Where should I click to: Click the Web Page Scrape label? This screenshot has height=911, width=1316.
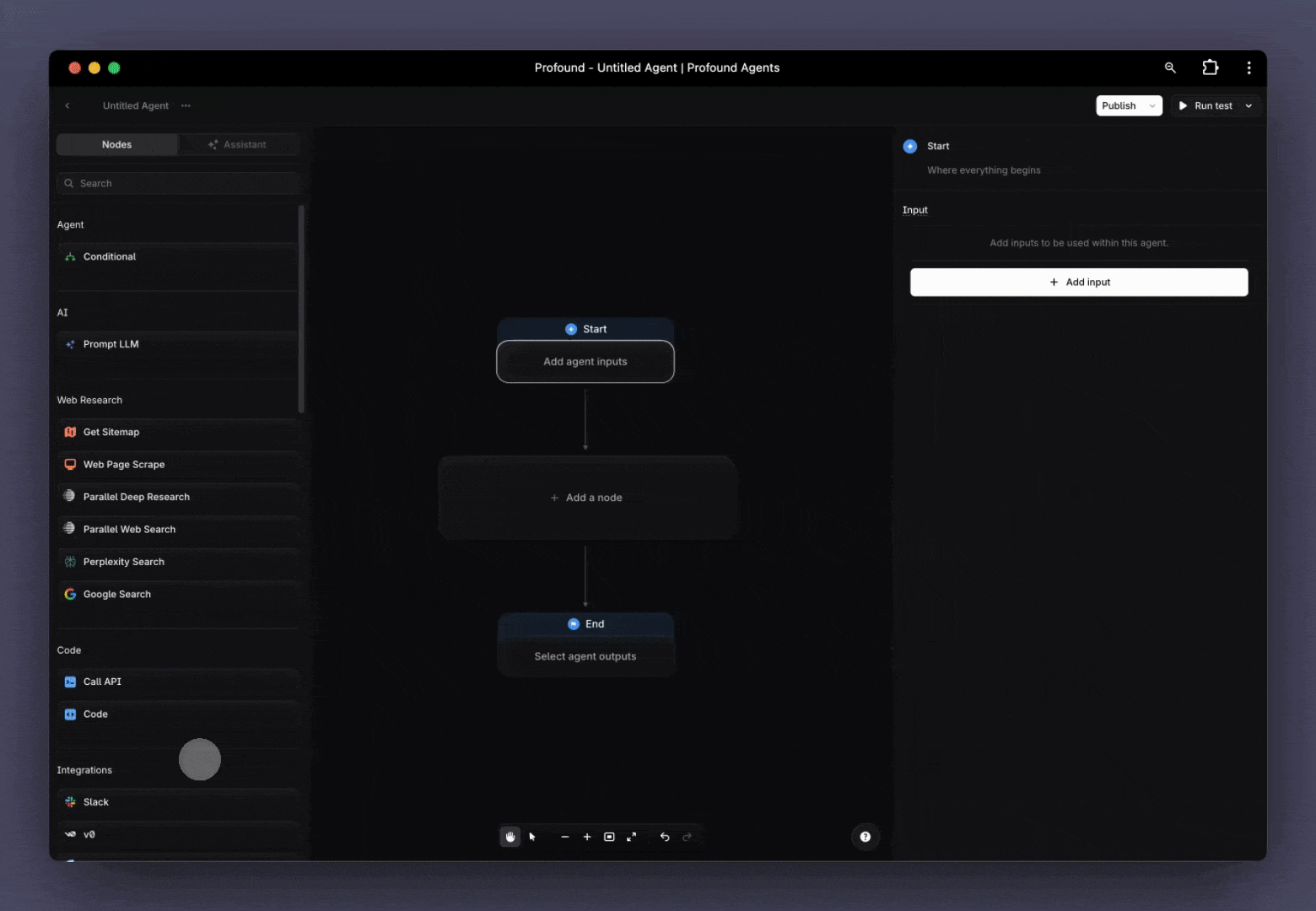click(x=124, y=464)
